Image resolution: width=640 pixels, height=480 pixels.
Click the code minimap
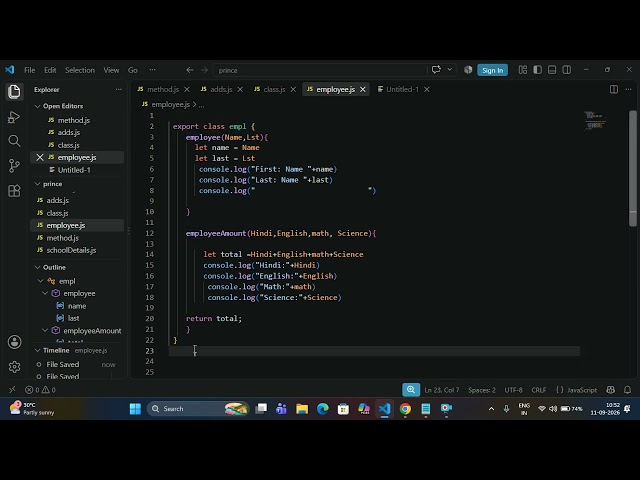pyautogui.click(x=596, y=121)
